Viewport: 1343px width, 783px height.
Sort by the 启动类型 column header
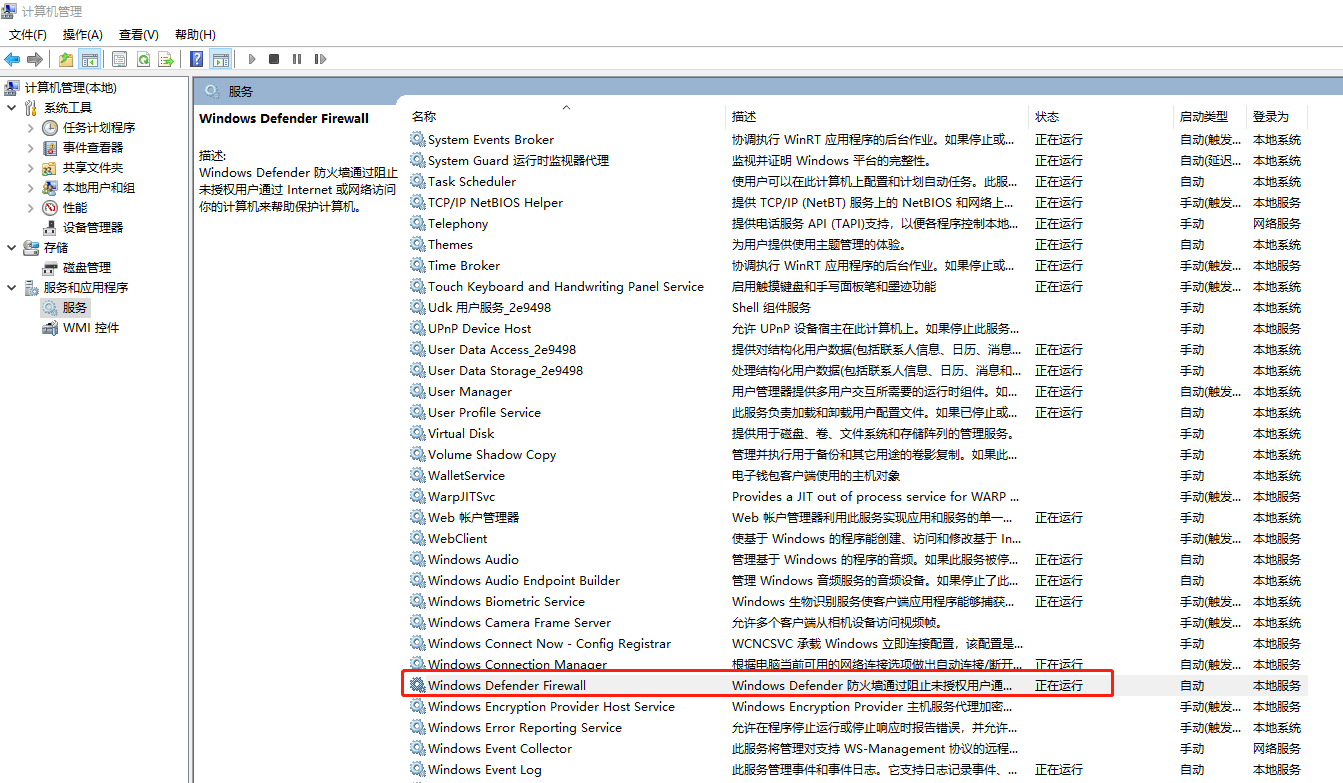point(1212,117)
